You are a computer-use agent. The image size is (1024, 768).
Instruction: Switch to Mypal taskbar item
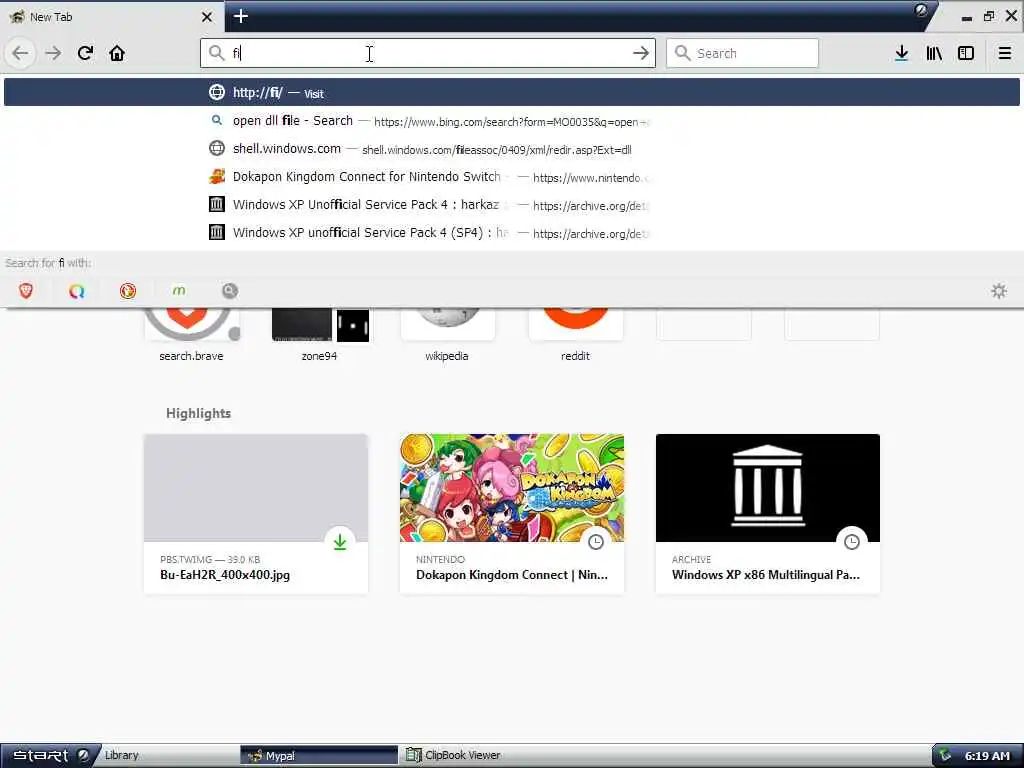click(319, 755)
